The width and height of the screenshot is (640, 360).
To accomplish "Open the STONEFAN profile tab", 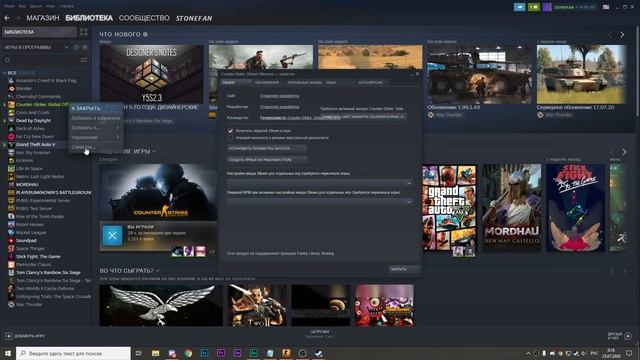I will click(194, 18).
